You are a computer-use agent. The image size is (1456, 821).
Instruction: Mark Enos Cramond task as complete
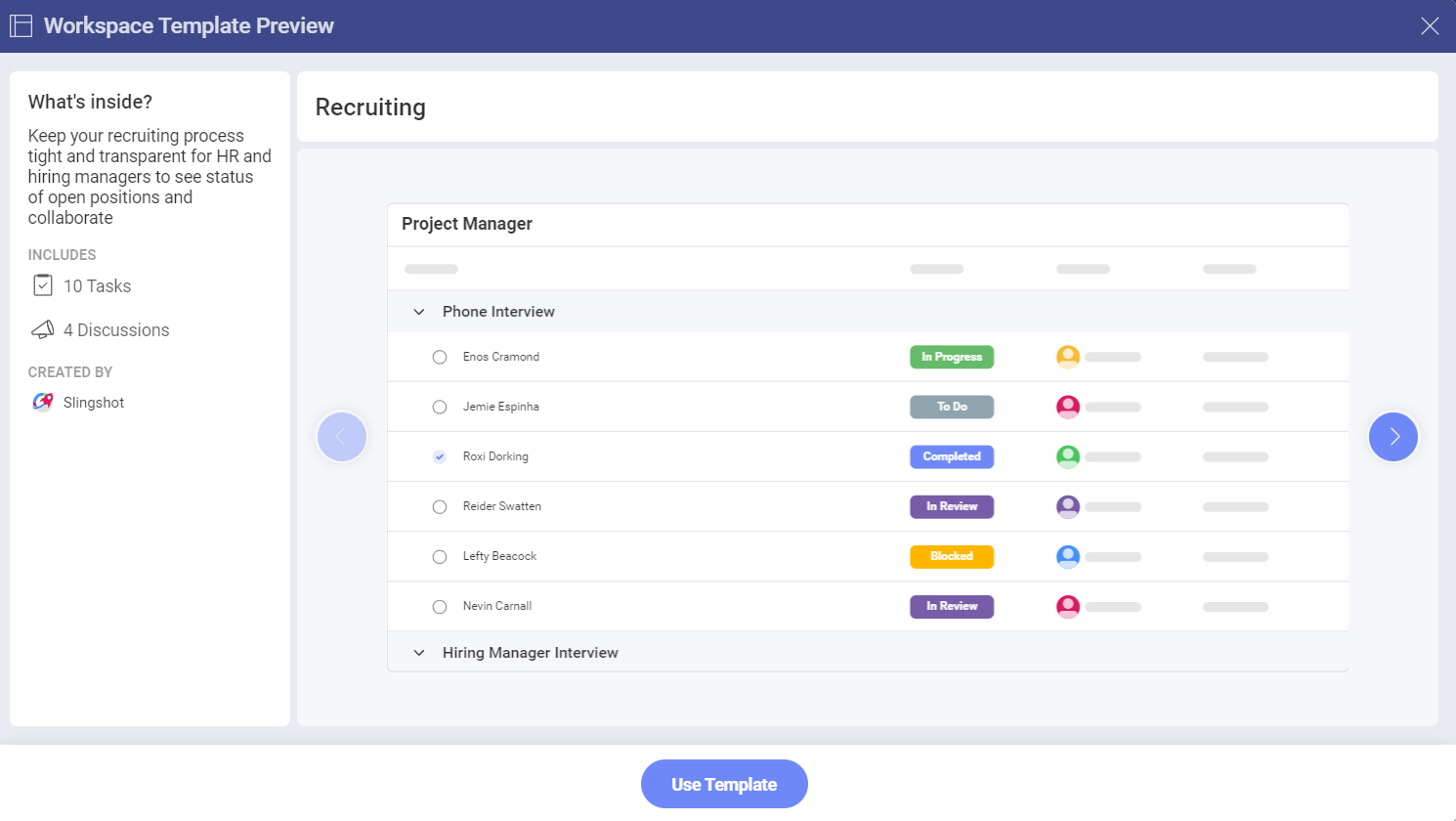(x=440, y=358)
